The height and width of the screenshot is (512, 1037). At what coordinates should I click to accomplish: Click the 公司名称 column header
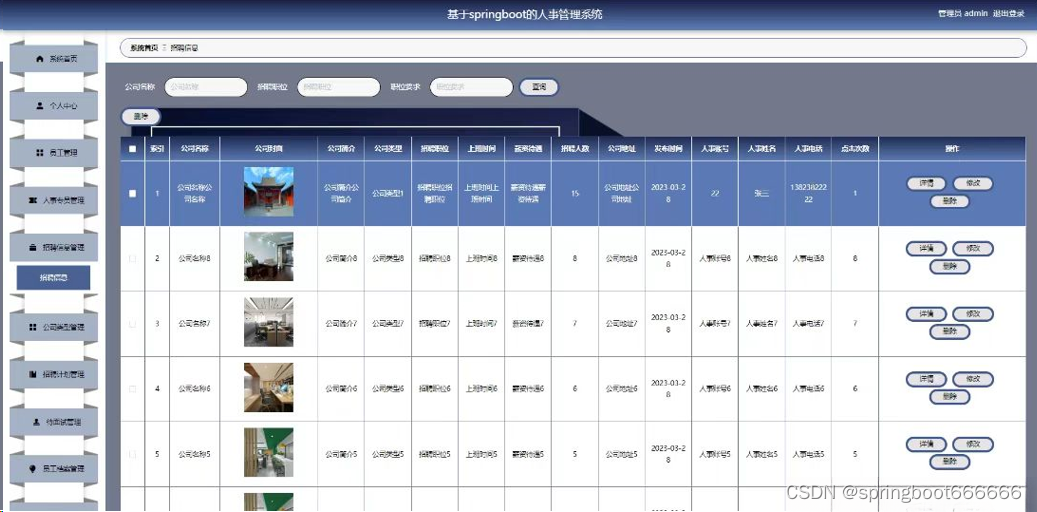tap(194, 149)
